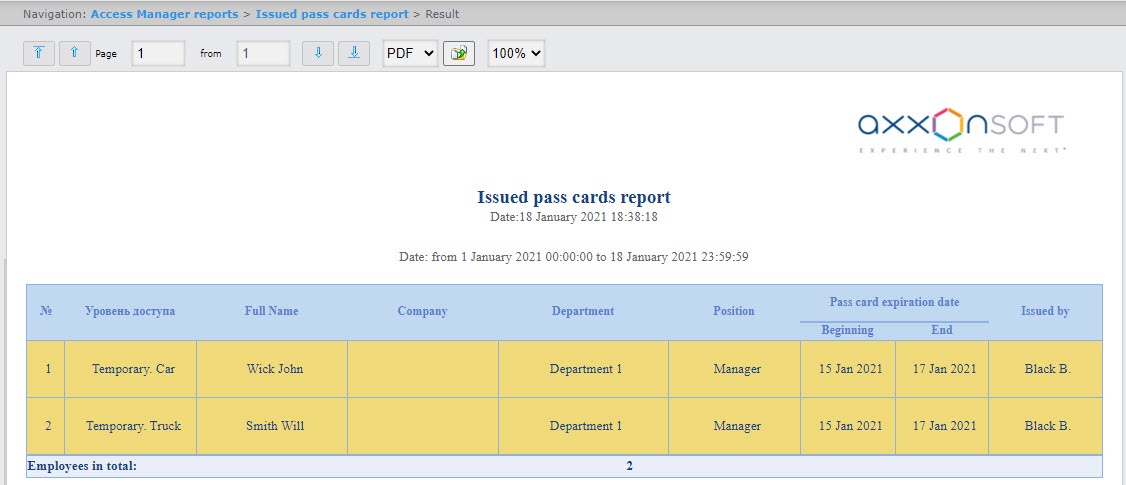Click the Company column header
Screen dimensions: 1126x485
[422, 311]
